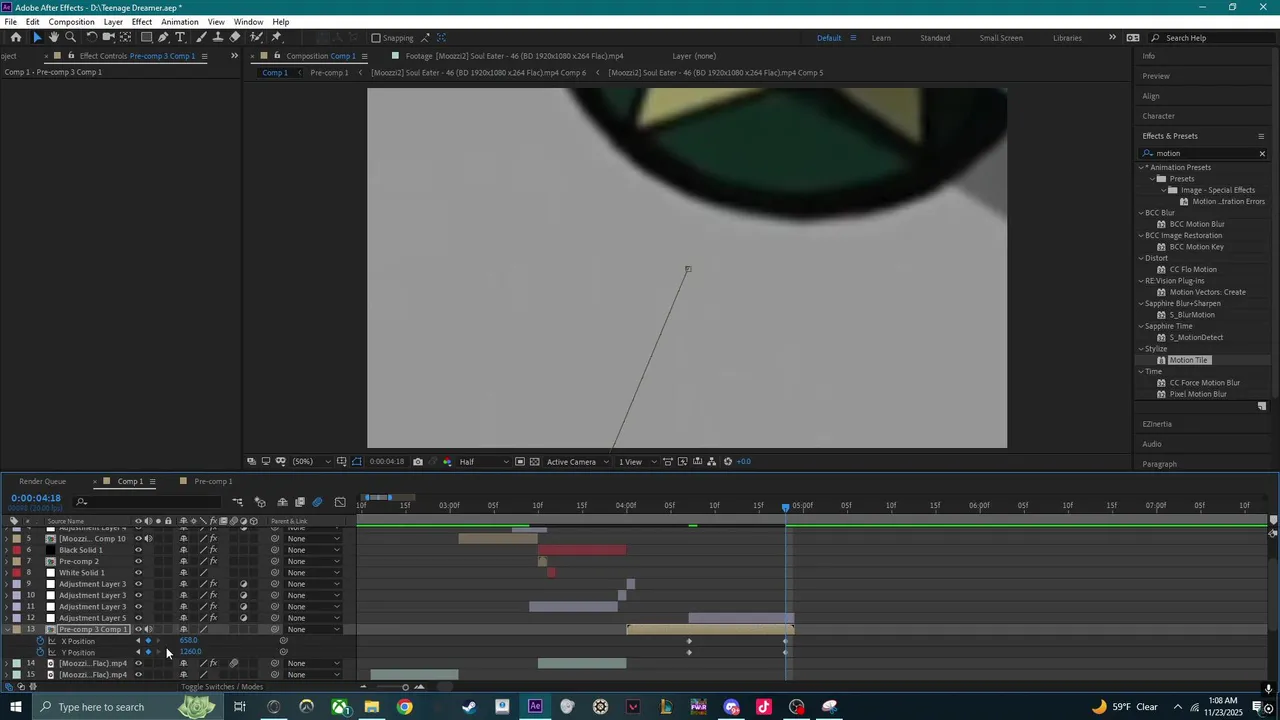Open the Character panel
The height and width of the screenshot is (720, 1280).
[1159, 116]
